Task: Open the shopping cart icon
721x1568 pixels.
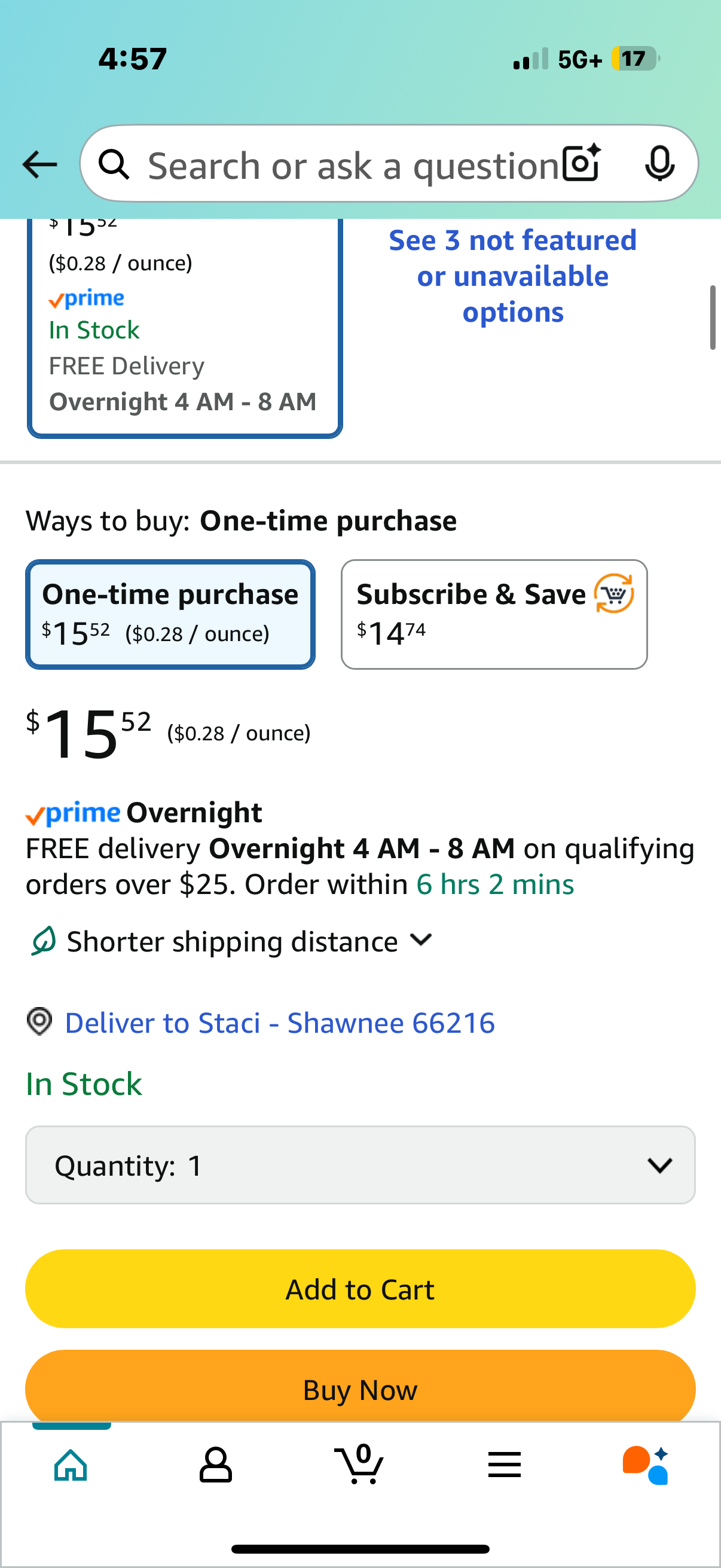Action: tap(359, 1463)
